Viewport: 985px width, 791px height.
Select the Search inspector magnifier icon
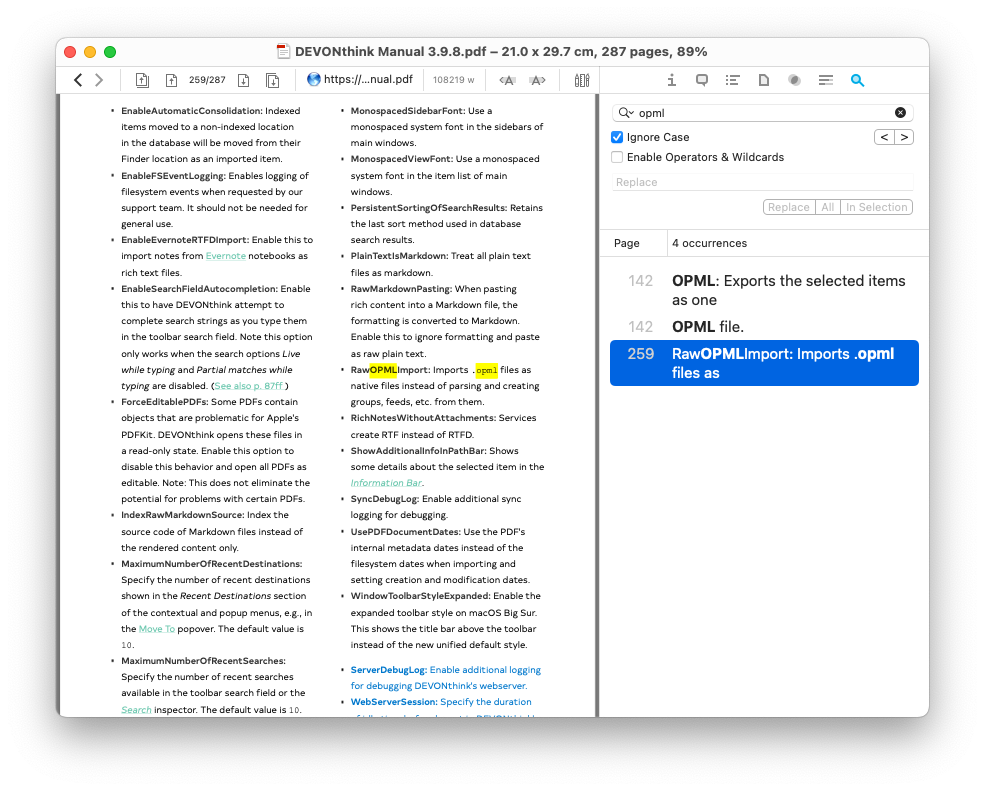pos(857,80)
